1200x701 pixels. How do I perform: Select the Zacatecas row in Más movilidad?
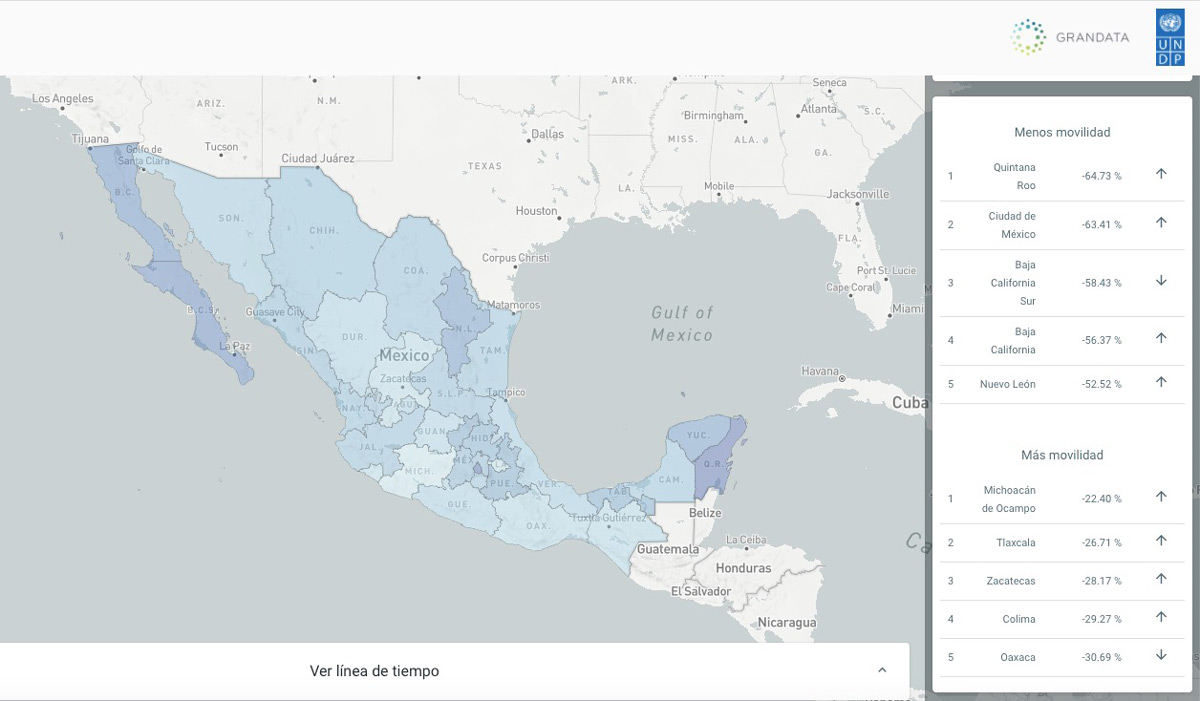tap(1009, 581)
